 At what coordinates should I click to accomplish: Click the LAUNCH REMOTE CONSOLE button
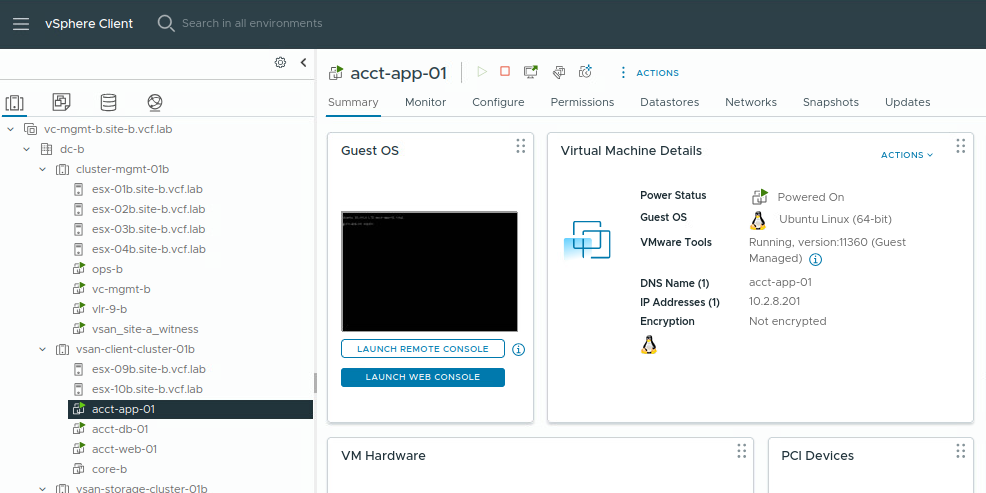click(422, 349)
